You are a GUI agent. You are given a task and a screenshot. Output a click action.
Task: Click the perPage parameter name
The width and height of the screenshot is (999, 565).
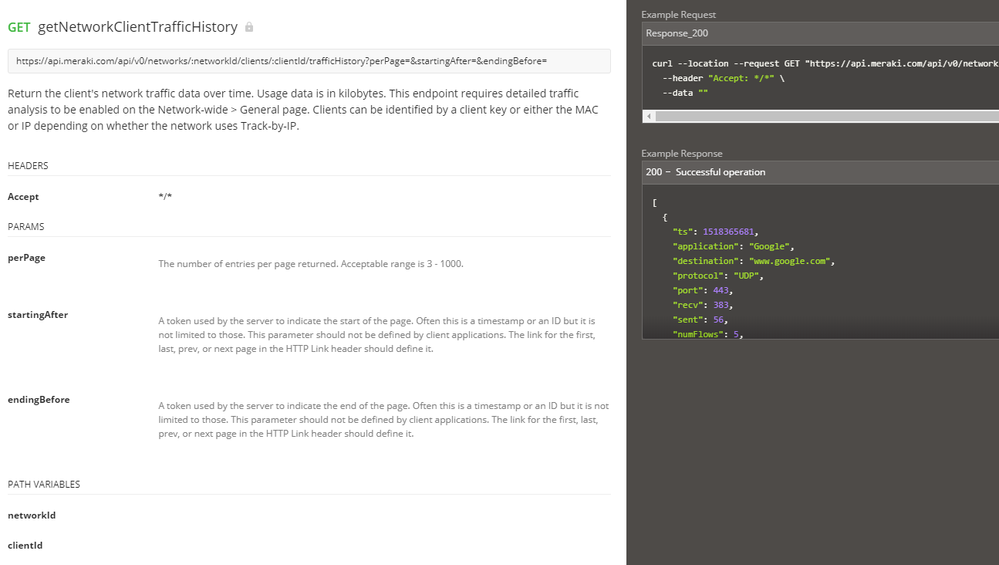[26, 258]
